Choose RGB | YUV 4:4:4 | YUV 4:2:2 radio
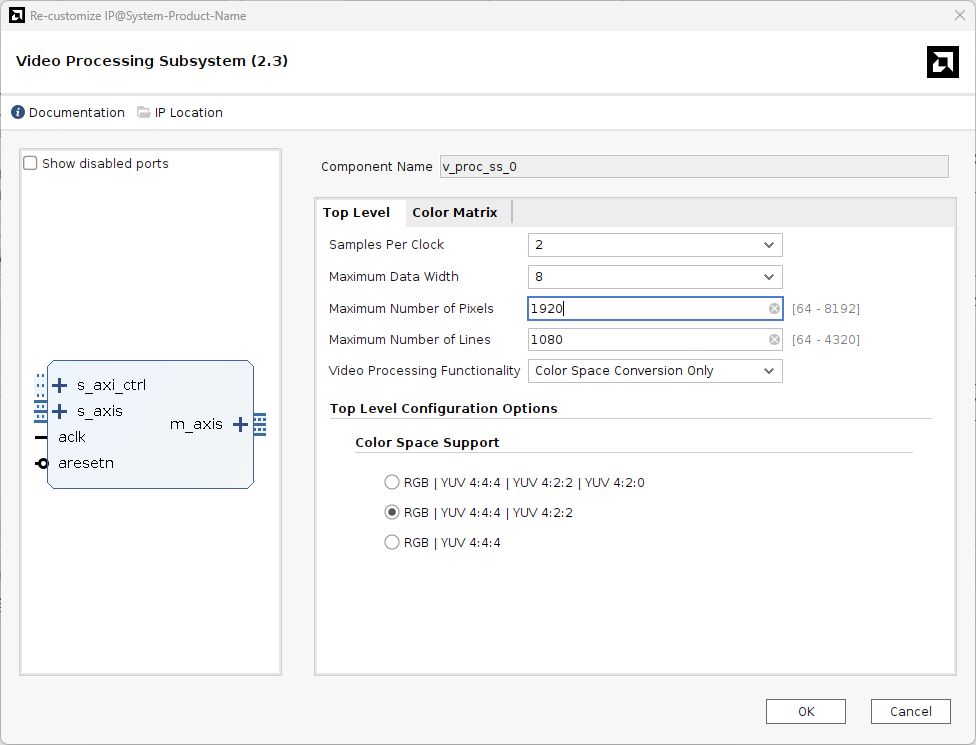This screenshot has width=976, height=745. (x=392, y=513)
